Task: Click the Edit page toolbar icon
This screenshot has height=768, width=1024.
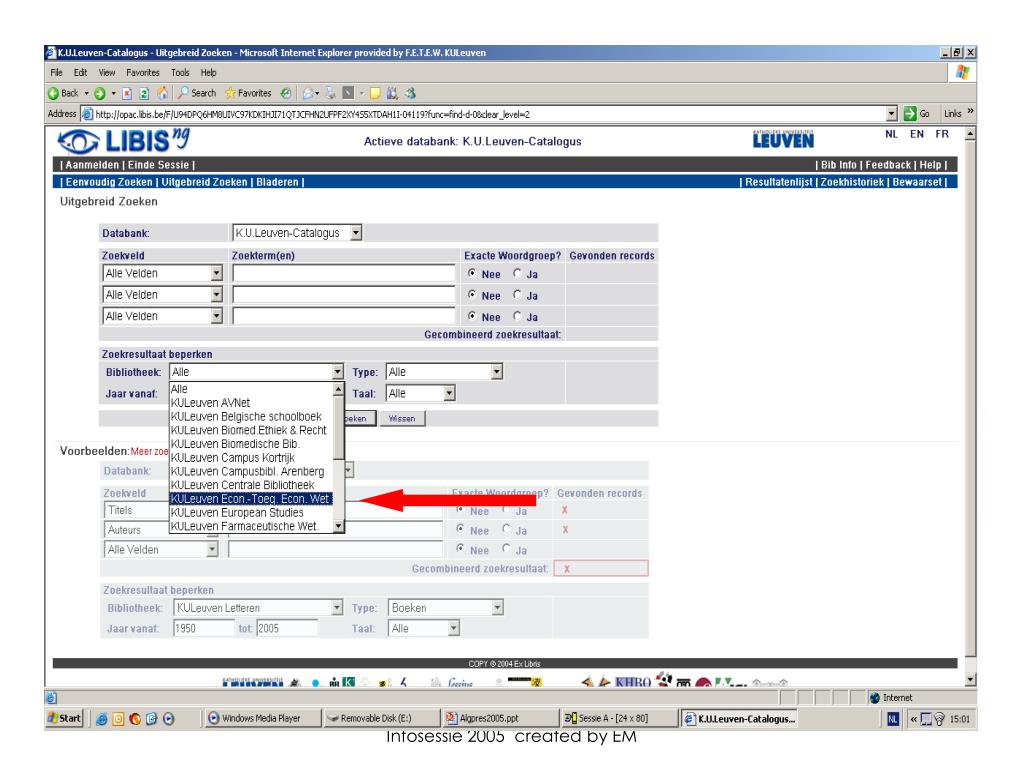Action: [x=348, y=93]
